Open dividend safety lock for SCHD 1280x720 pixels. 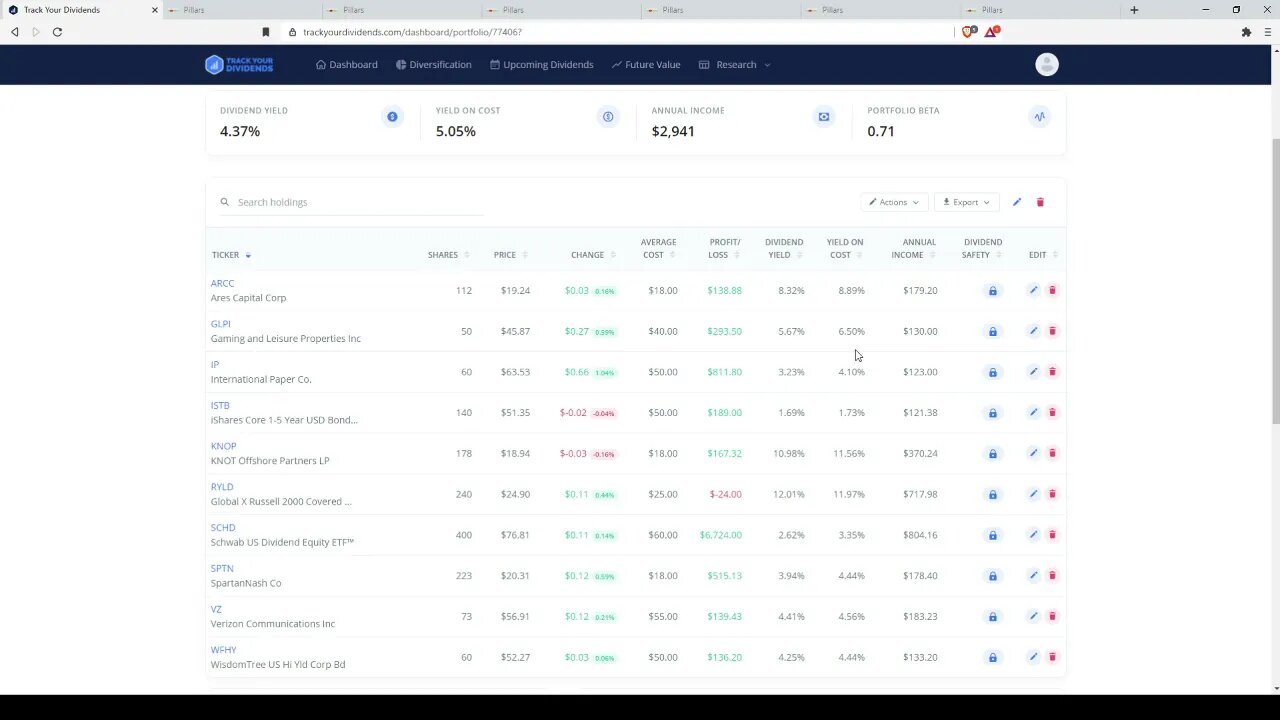click(992, 536)
